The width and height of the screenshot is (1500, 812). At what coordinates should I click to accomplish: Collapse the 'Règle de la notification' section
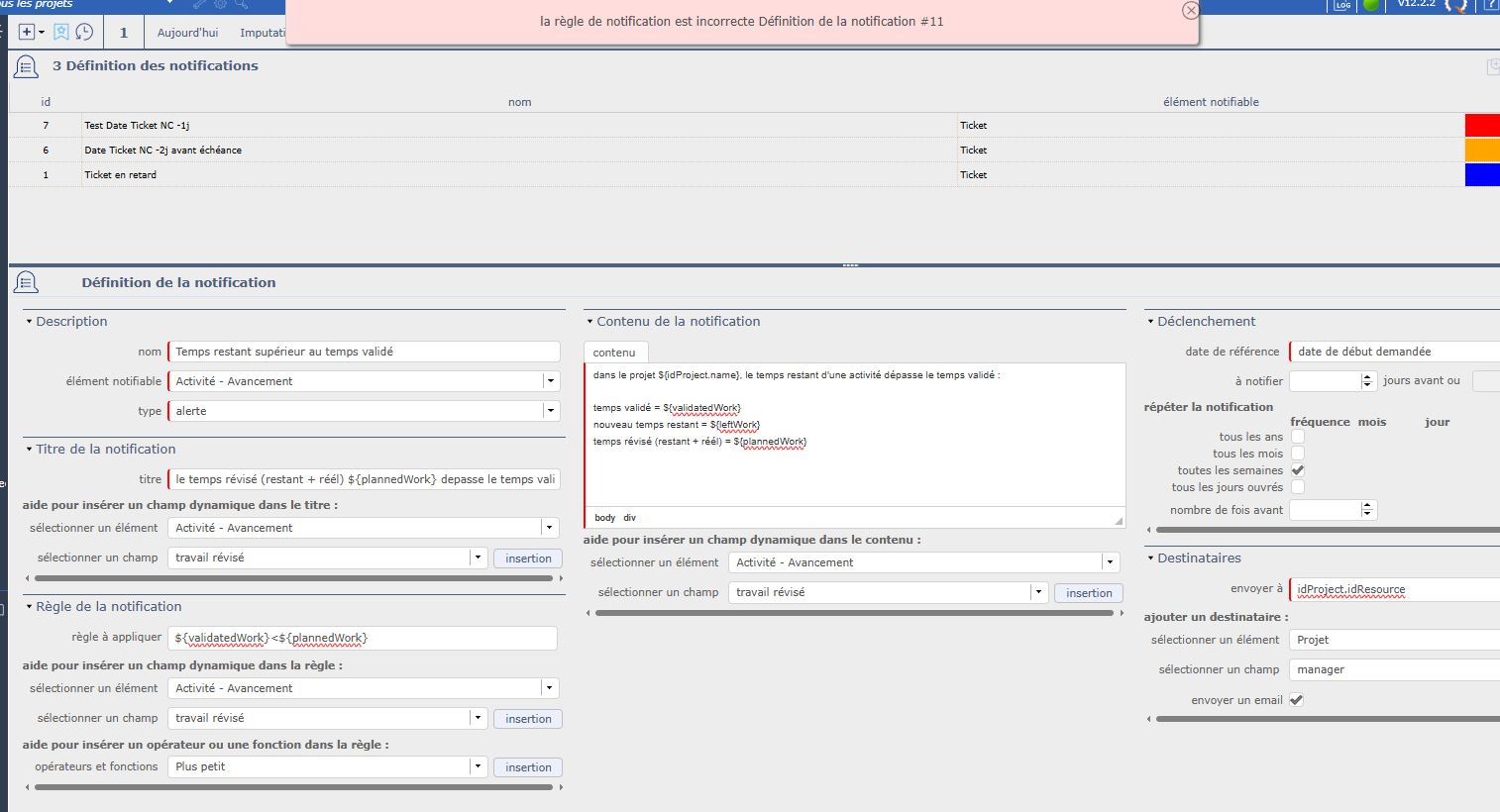point(30,607)
